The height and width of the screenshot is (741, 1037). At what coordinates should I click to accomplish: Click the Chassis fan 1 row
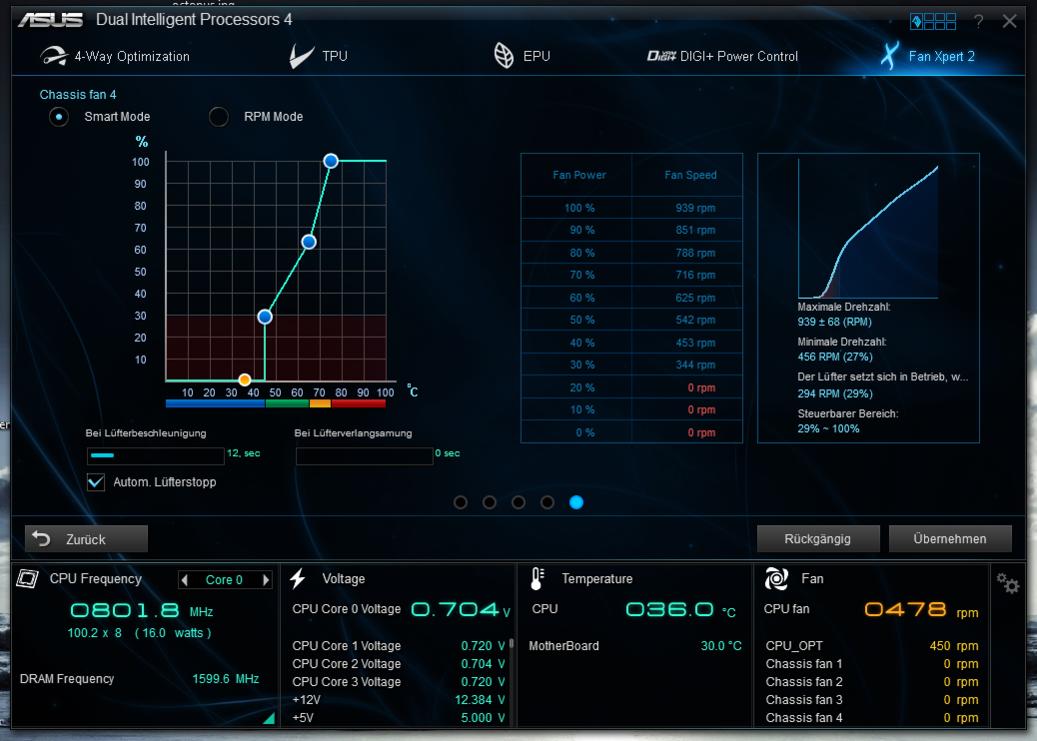point(872,664)
